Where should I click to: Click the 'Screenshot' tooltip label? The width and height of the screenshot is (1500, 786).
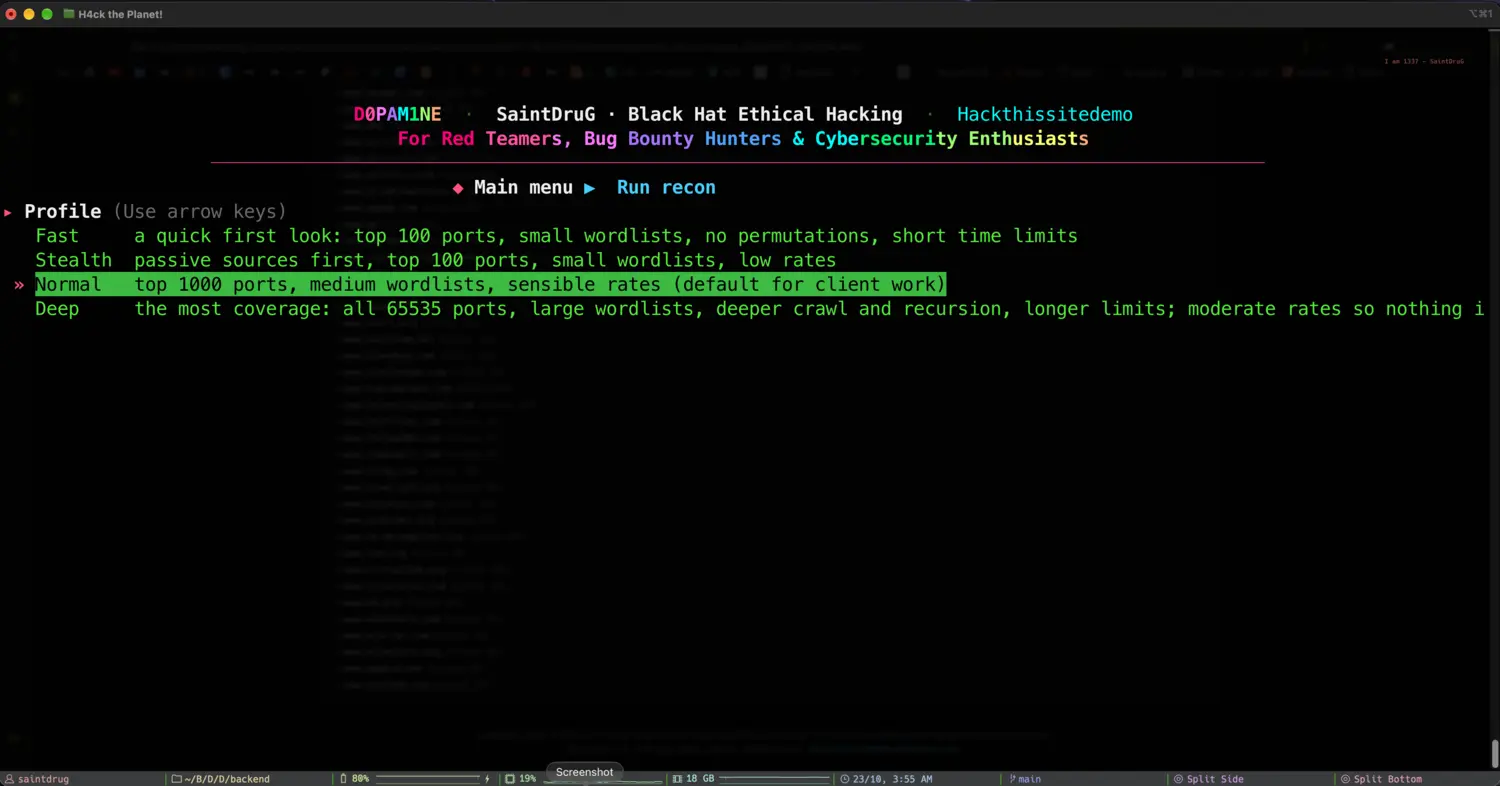pos(585,772)
